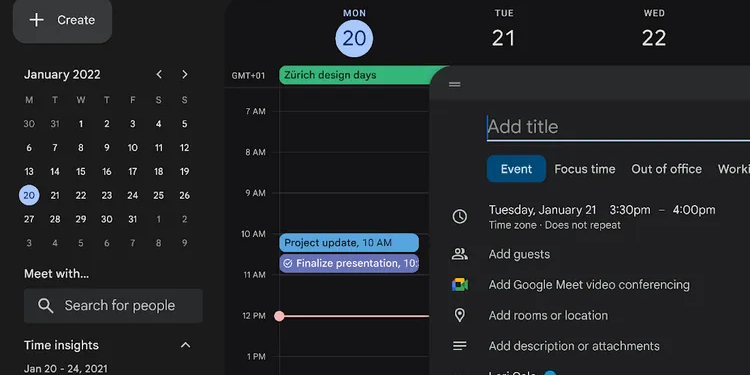
Task: Click the Jan 20 - 24, 2021 insights range
Action: (66, 369)
